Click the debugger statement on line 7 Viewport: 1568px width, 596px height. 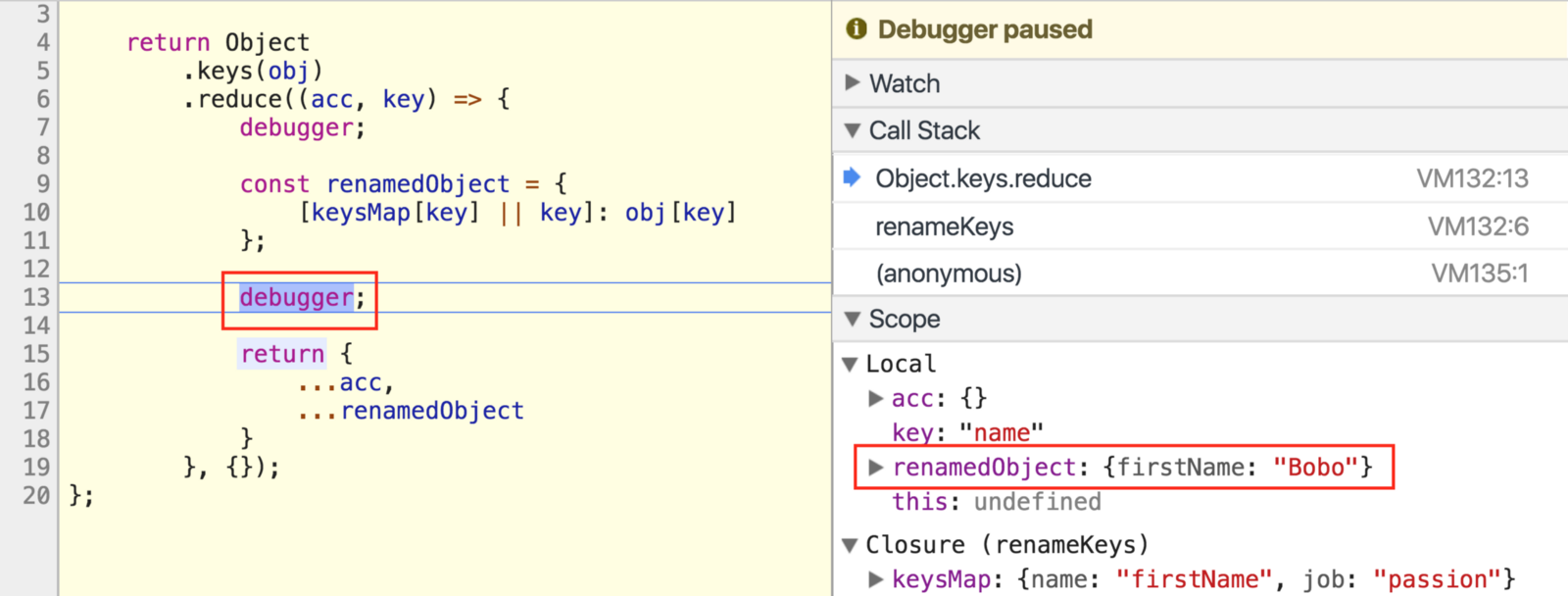[x=302, y=127]
